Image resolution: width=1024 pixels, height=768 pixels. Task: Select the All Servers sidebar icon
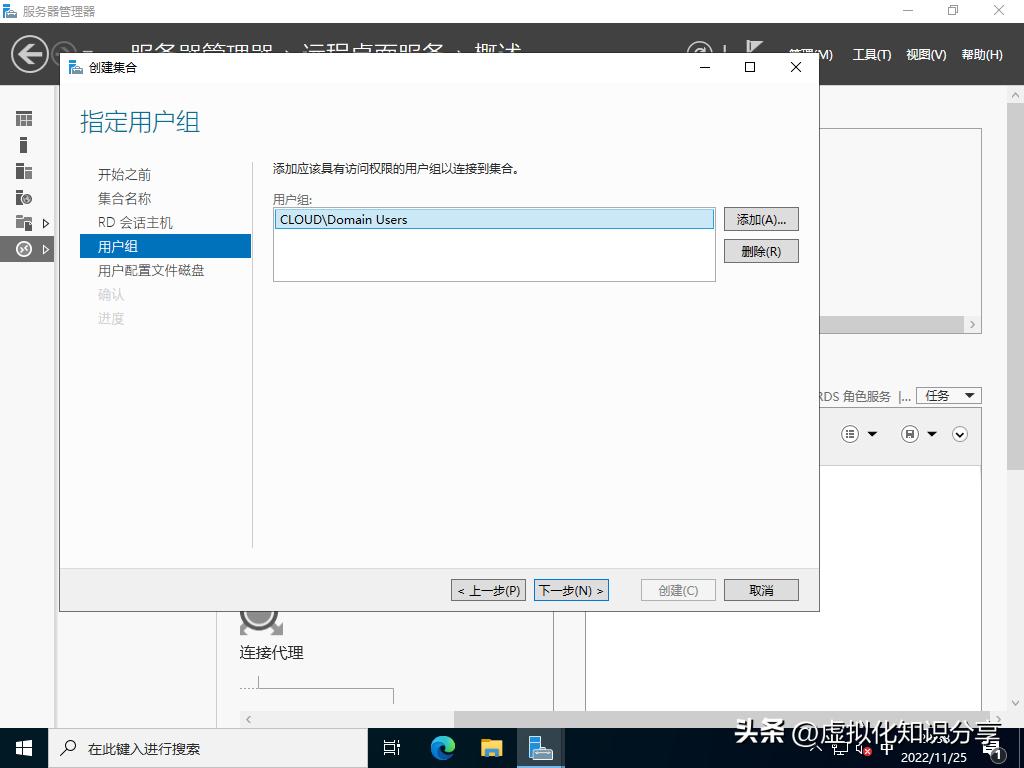tap(23, 170)
